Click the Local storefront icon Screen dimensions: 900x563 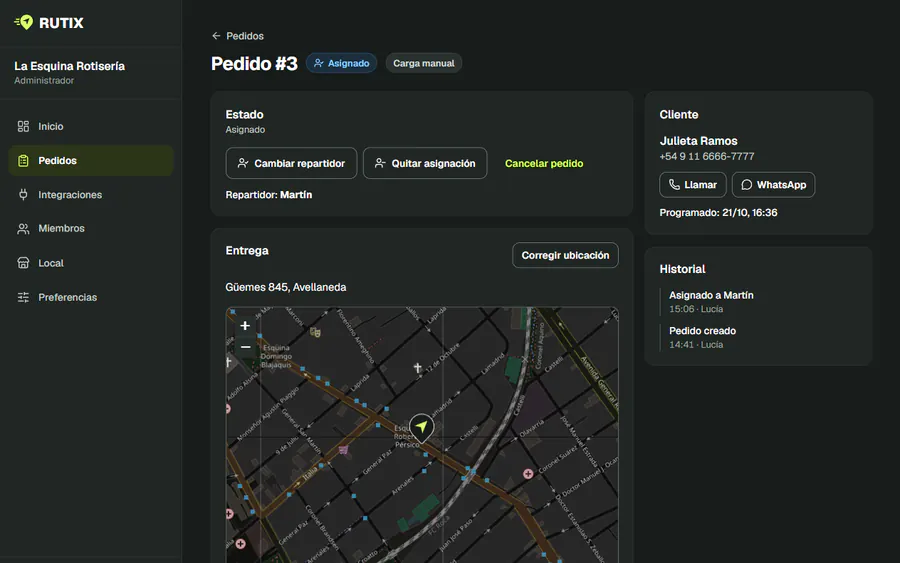(x=23, y=263)
